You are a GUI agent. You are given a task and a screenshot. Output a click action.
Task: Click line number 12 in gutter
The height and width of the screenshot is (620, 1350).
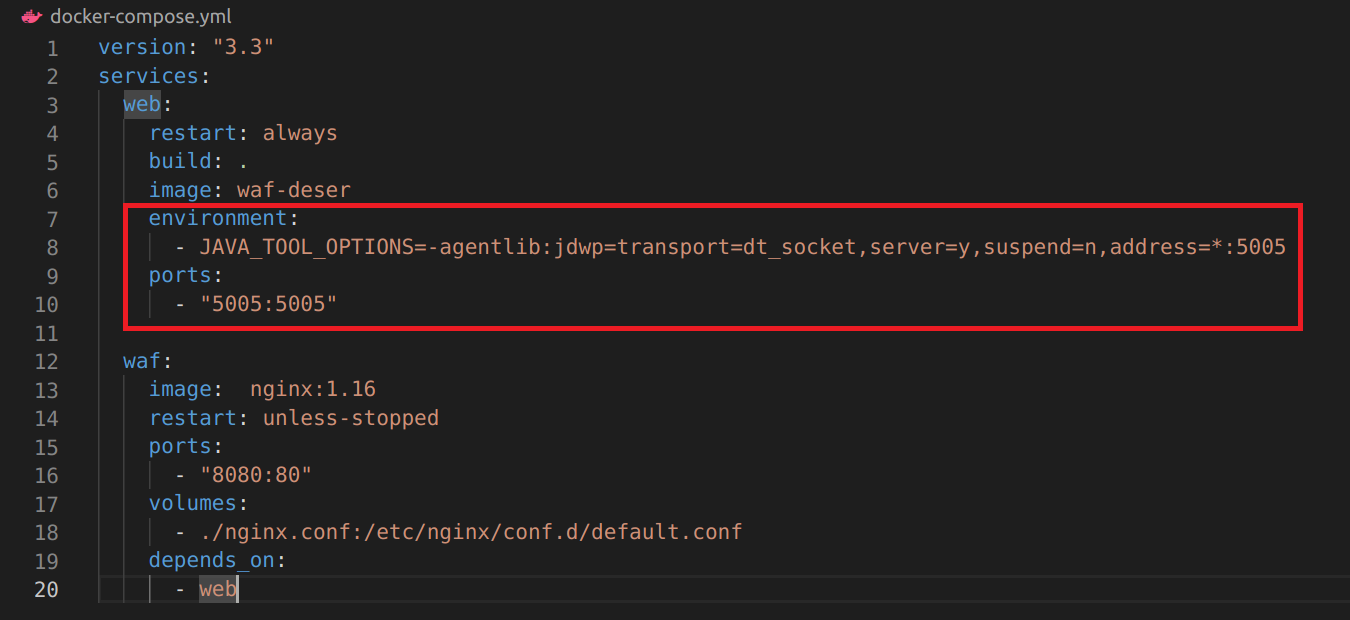(47, 361)
